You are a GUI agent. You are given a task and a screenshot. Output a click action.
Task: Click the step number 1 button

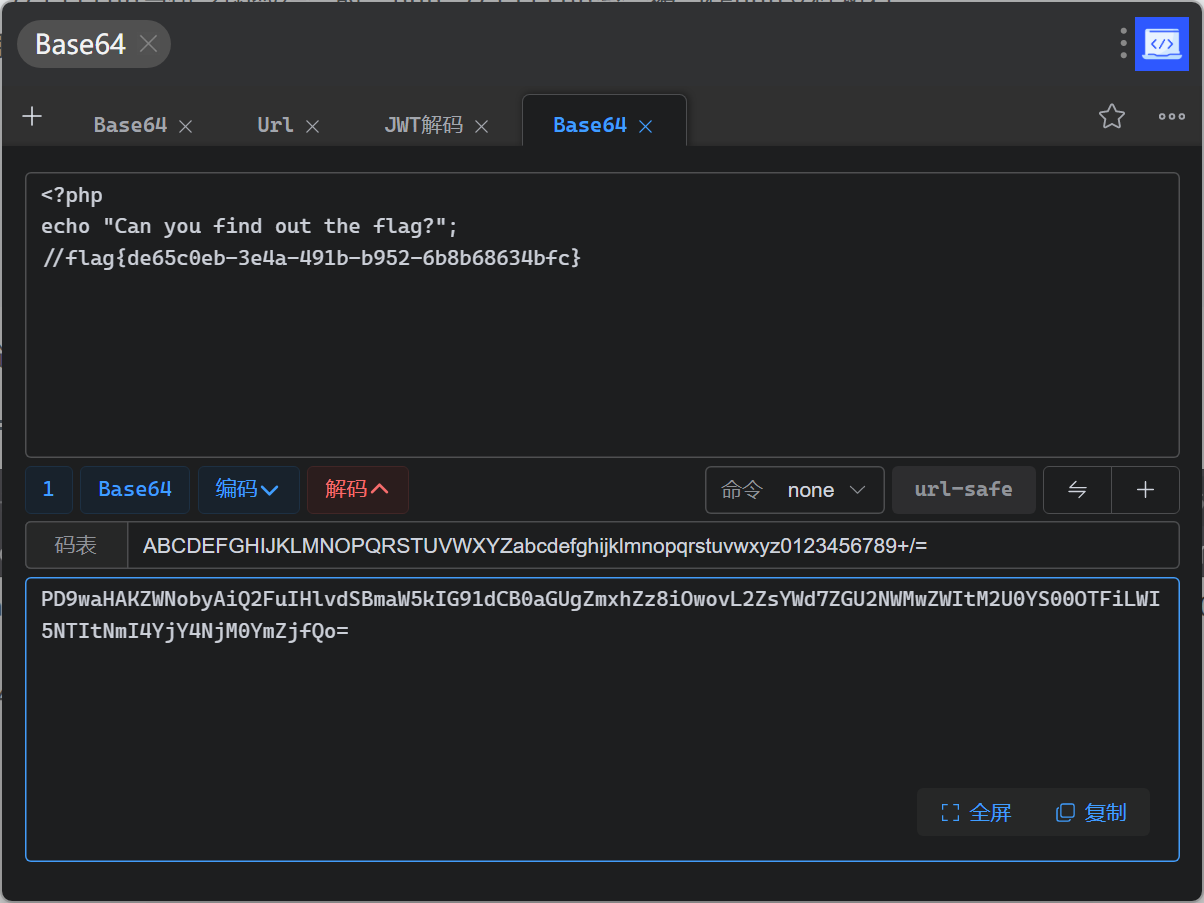[x=49, y=489]
